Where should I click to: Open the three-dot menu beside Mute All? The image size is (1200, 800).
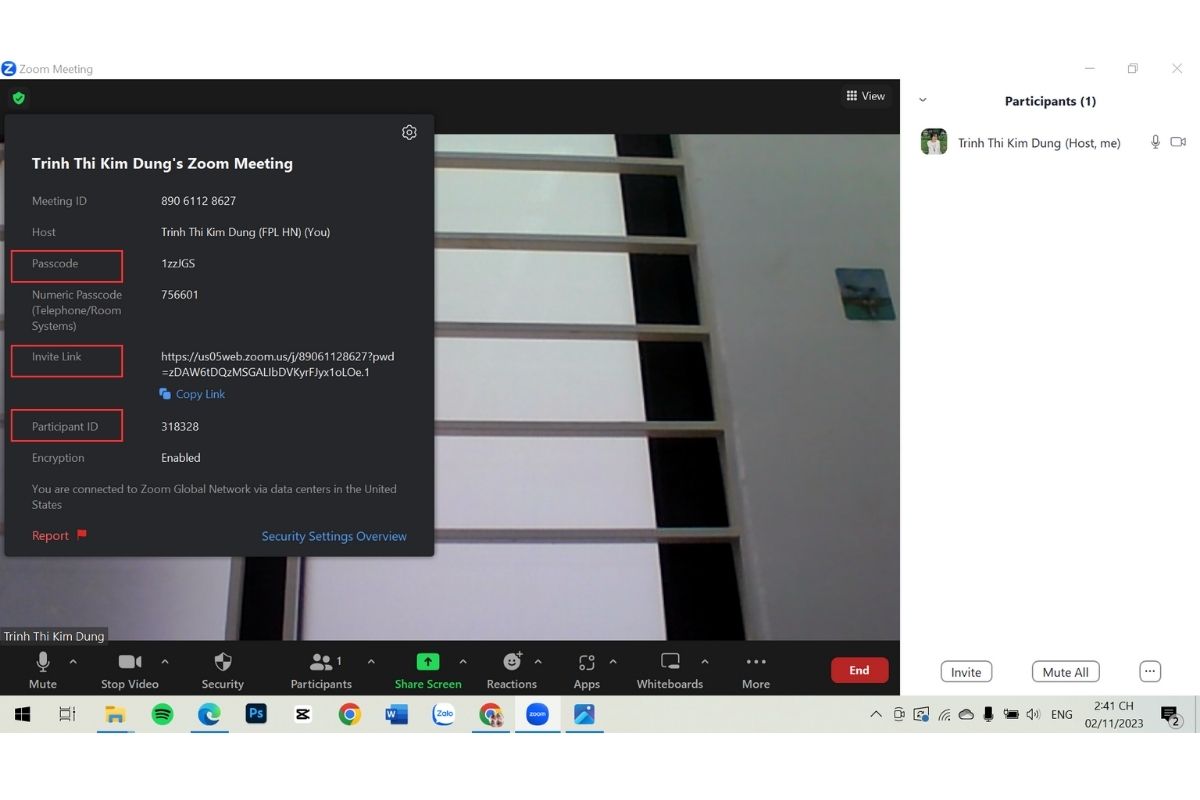pos(1150,672)
